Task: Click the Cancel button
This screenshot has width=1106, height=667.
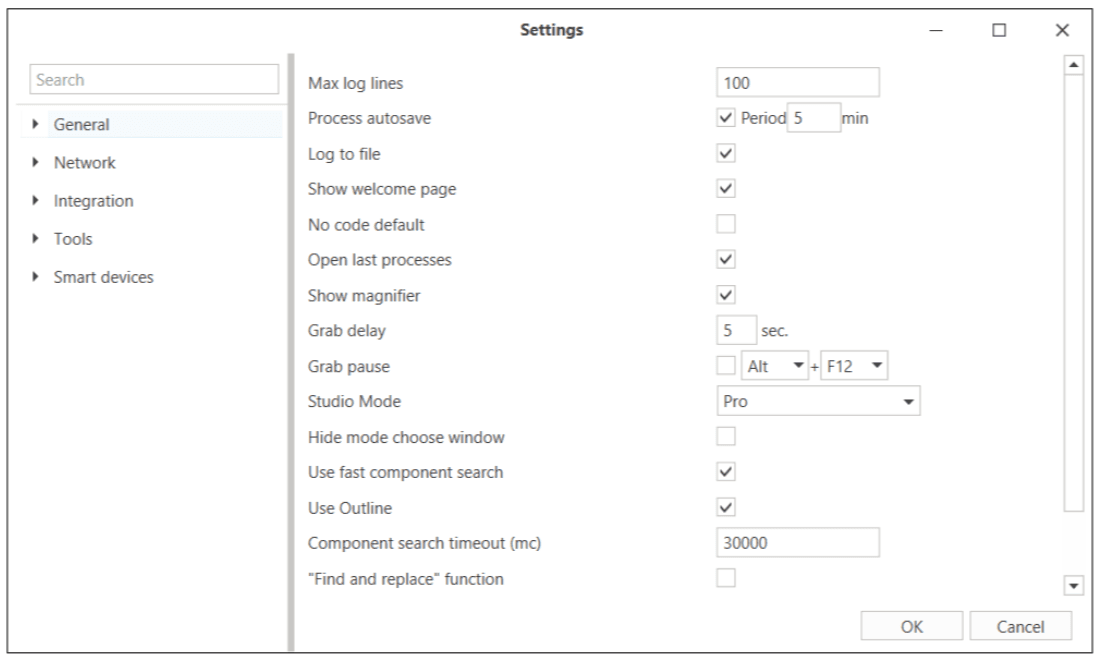Action: (1020, 627)
